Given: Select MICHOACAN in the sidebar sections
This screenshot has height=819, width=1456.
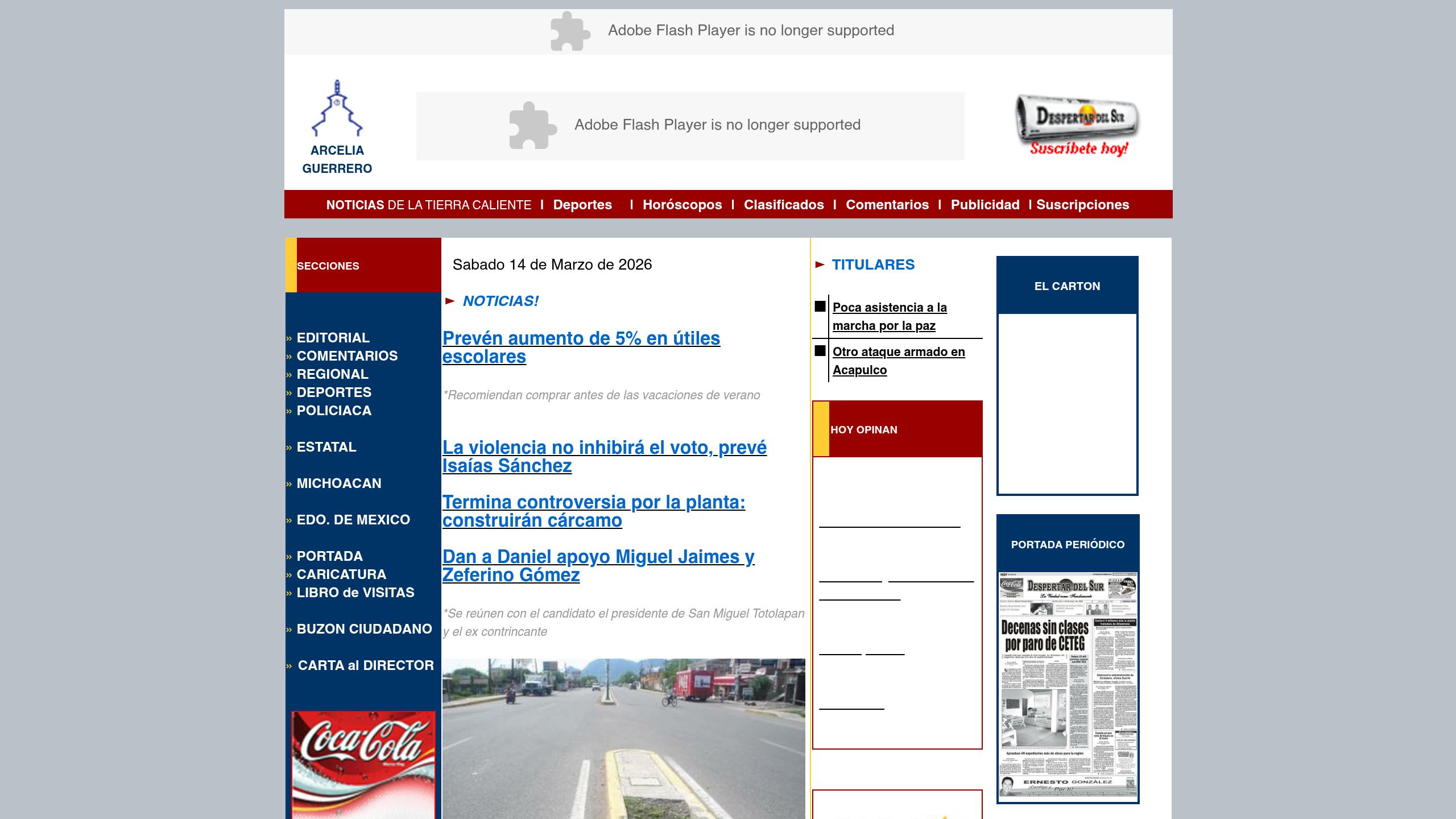Looking at the screenshot, I should pyautogui.click(x=338, y=483).
